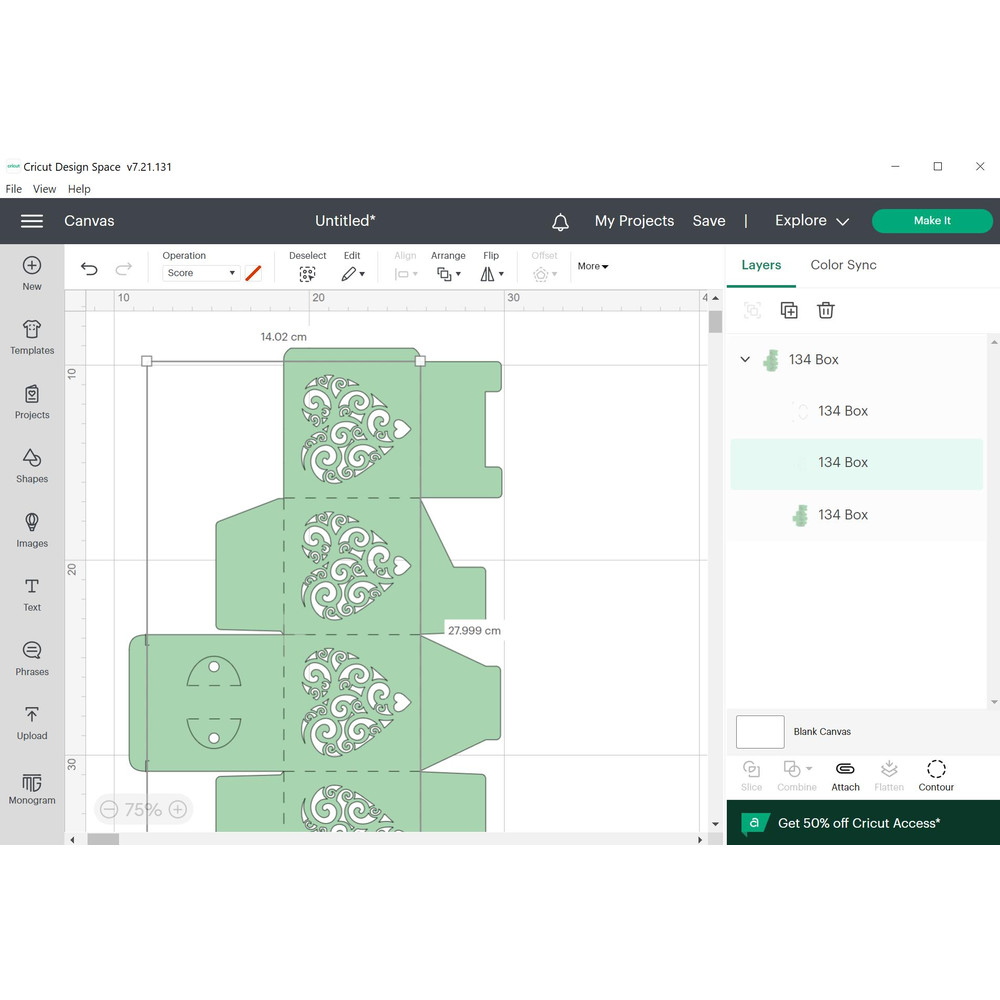Viewport: 1000px width, 1000px height.
Task: Delete selected layer with trash icon
Action: 825,310
